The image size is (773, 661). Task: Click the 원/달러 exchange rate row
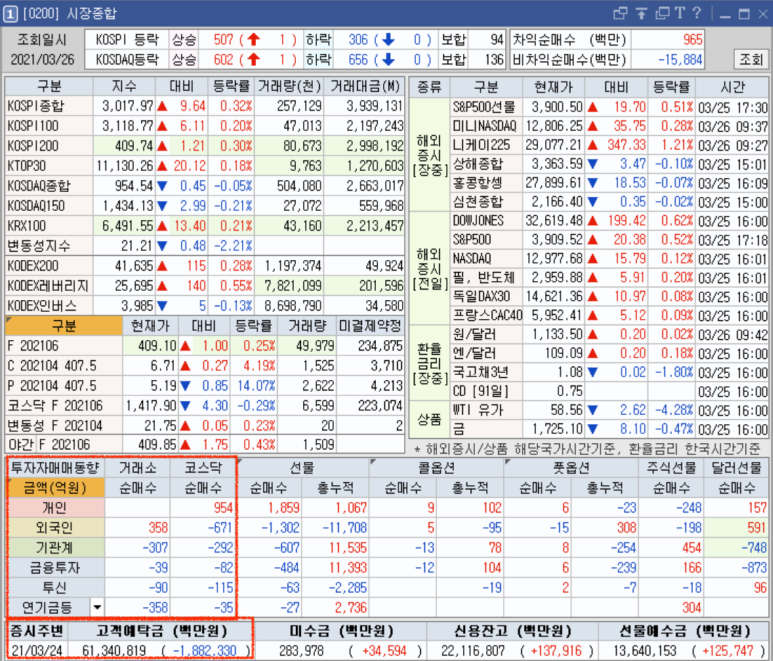point(610,335)
